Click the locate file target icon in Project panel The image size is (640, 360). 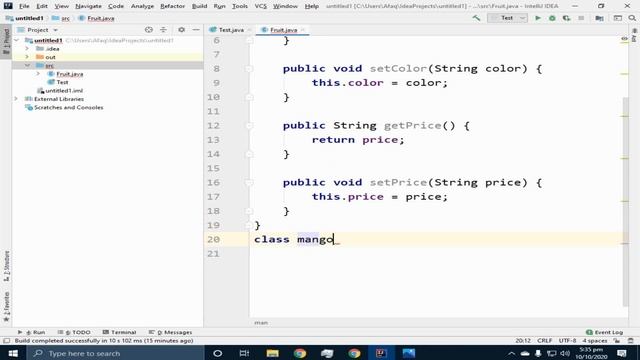(x=149, y=30)
